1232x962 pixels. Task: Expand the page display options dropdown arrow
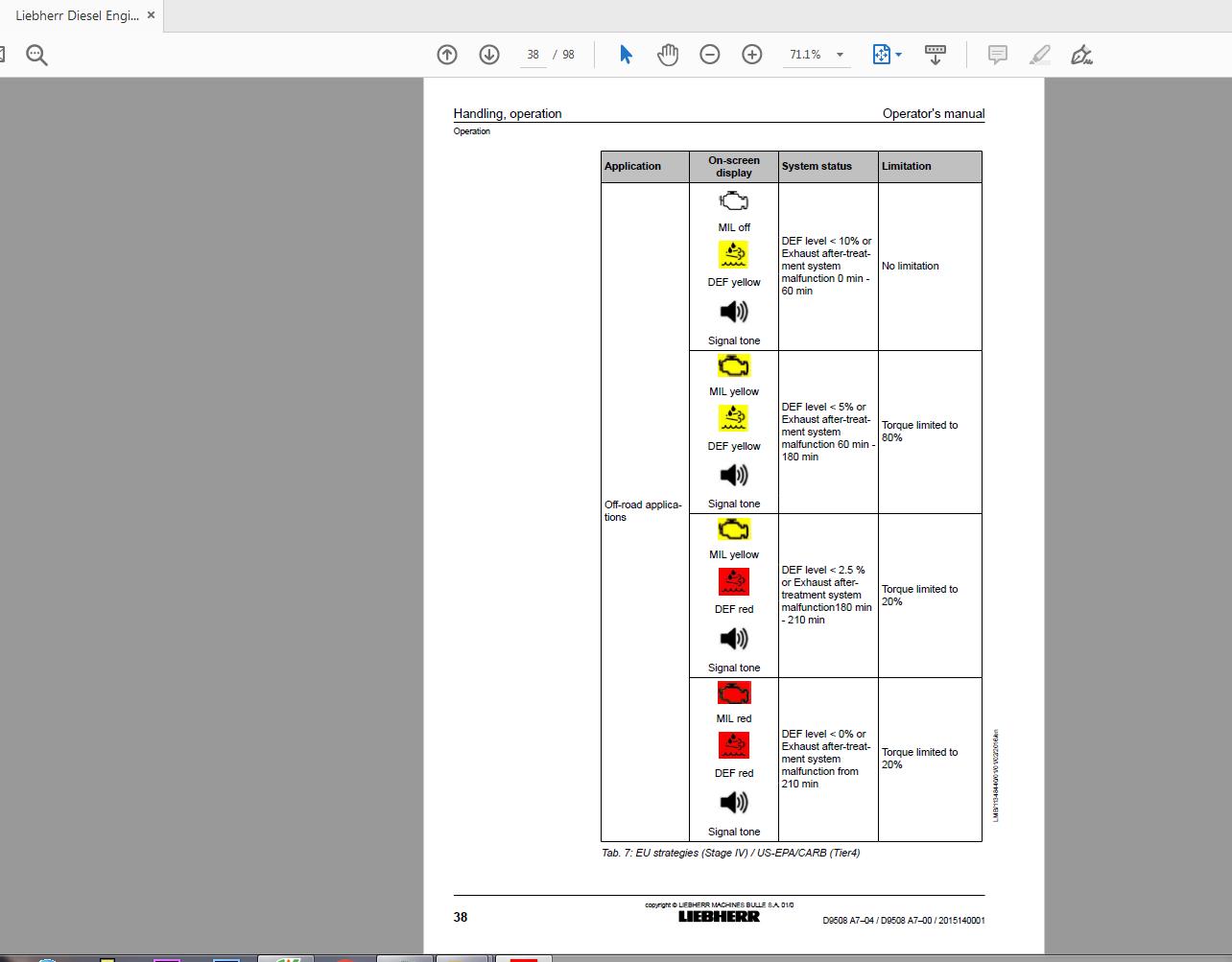[x=898, y=55]
